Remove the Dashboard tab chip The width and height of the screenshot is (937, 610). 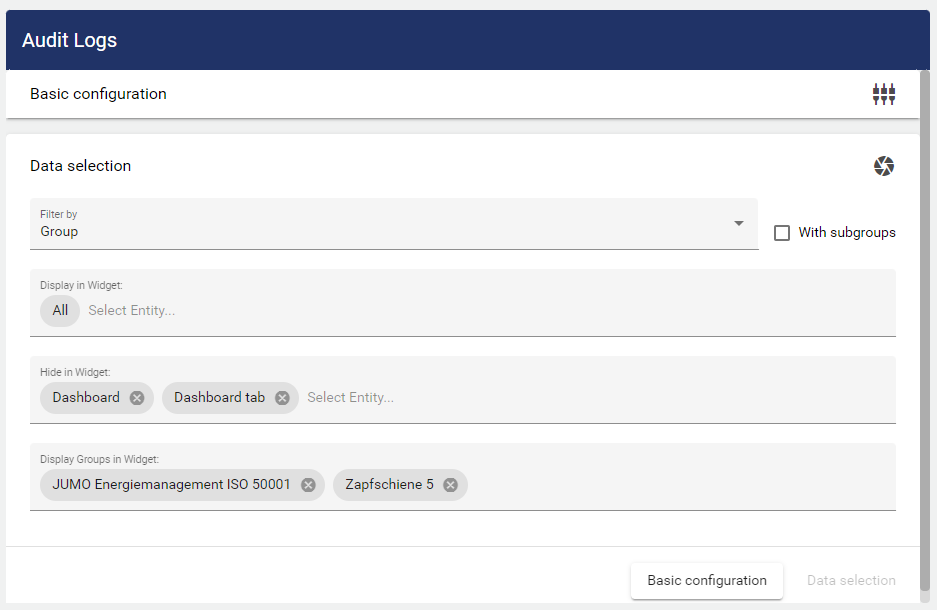point(282,398)
